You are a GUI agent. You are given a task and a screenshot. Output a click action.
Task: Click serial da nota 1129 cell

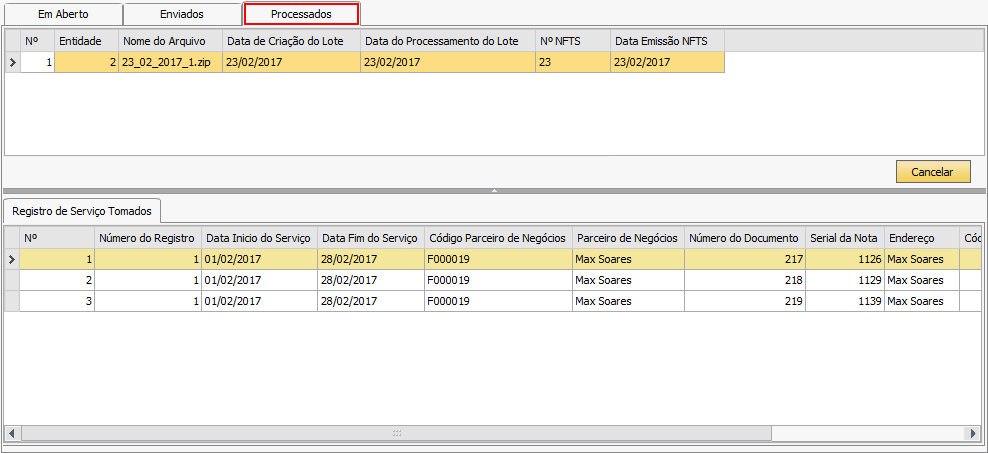(845, 280)
